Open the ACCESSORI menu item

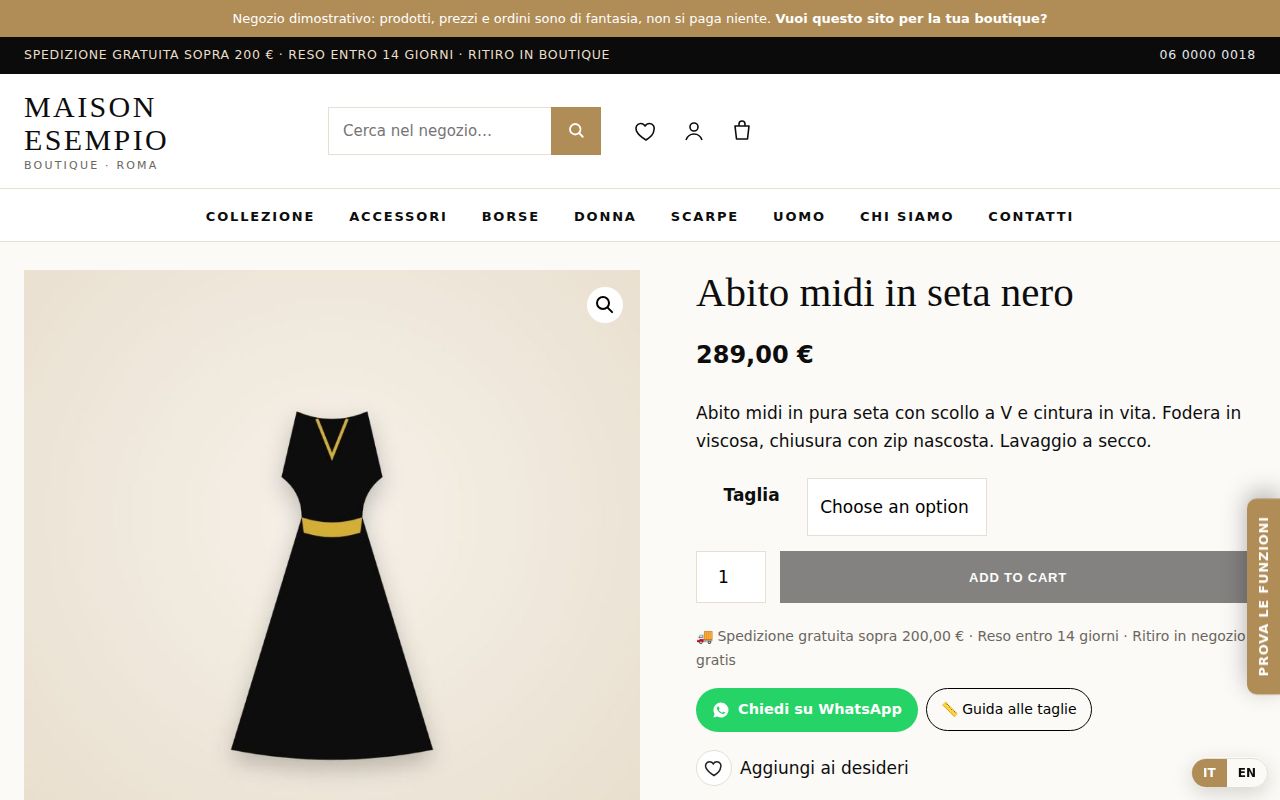[x=398, y=216]
